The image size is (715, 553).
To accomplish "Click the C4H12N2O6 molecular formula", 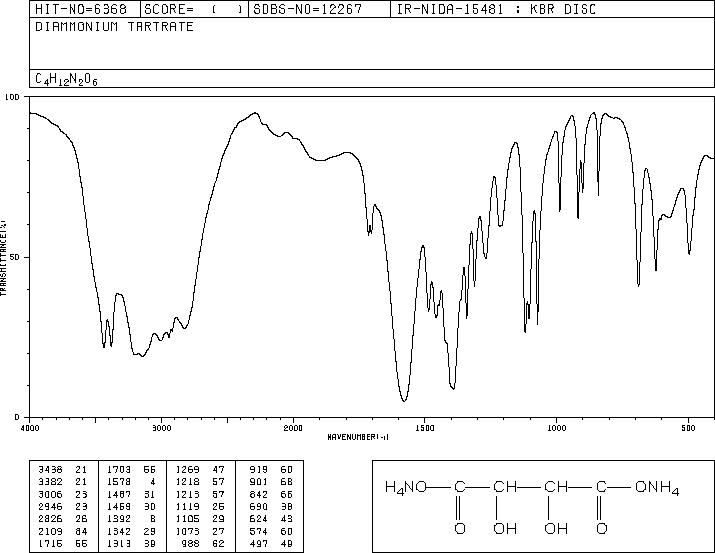I will point(67,79).
